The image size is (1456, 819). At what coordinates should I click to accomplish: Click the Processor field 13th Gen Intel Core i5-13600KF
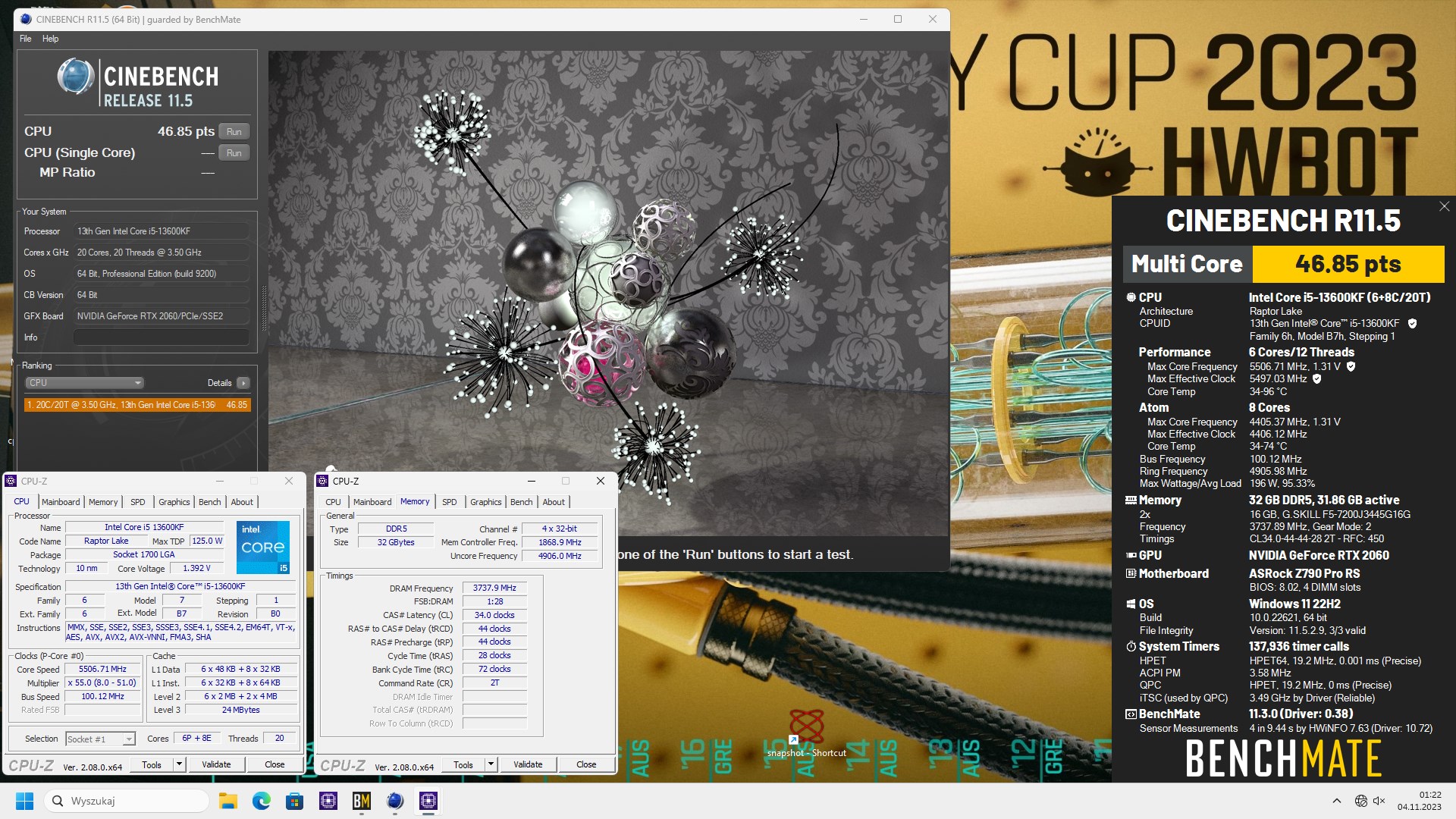162,231
